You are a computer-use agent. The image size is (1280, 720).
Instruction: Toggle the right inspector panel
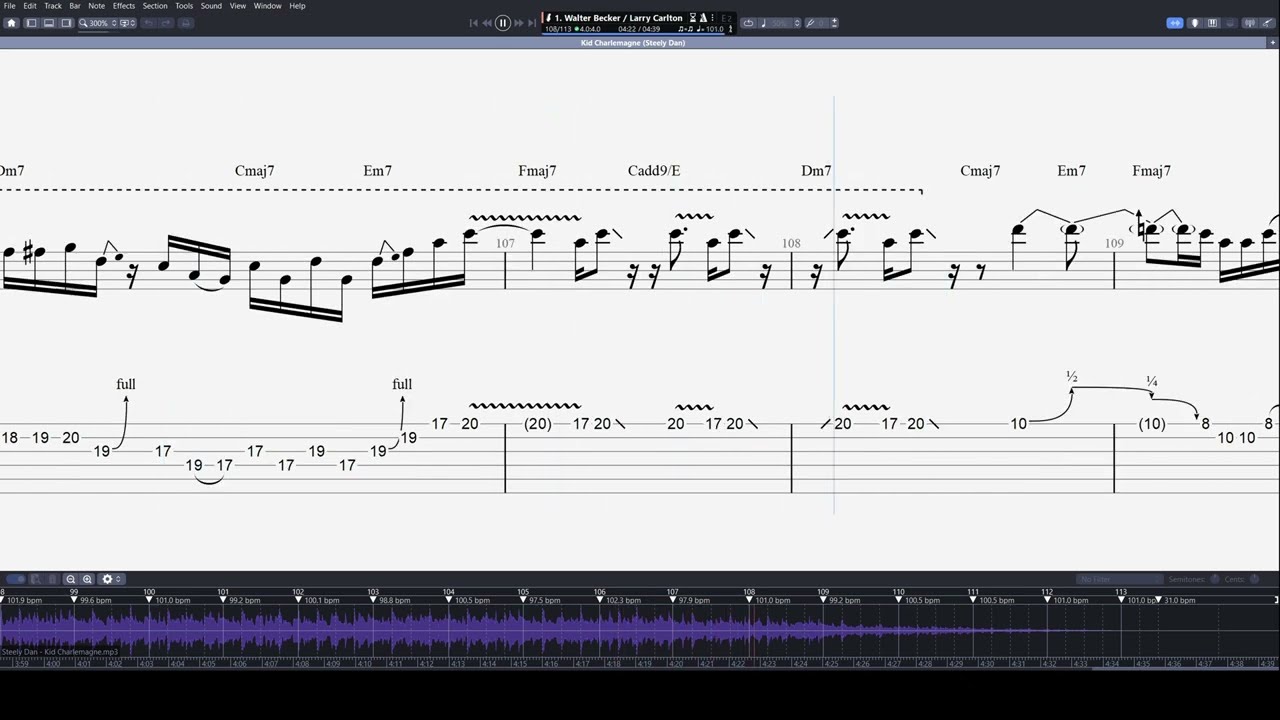click(x=66, y=23)
